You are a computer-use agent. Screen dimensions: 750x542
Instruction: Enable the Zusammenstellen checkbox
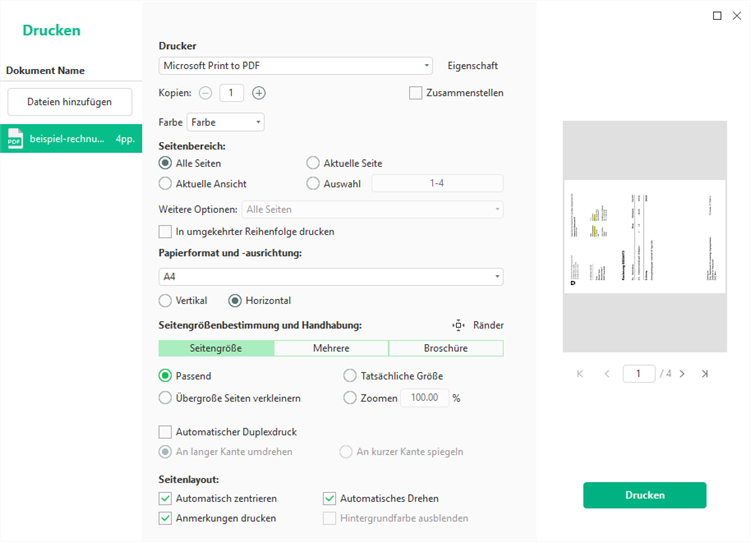pos(415,93)
